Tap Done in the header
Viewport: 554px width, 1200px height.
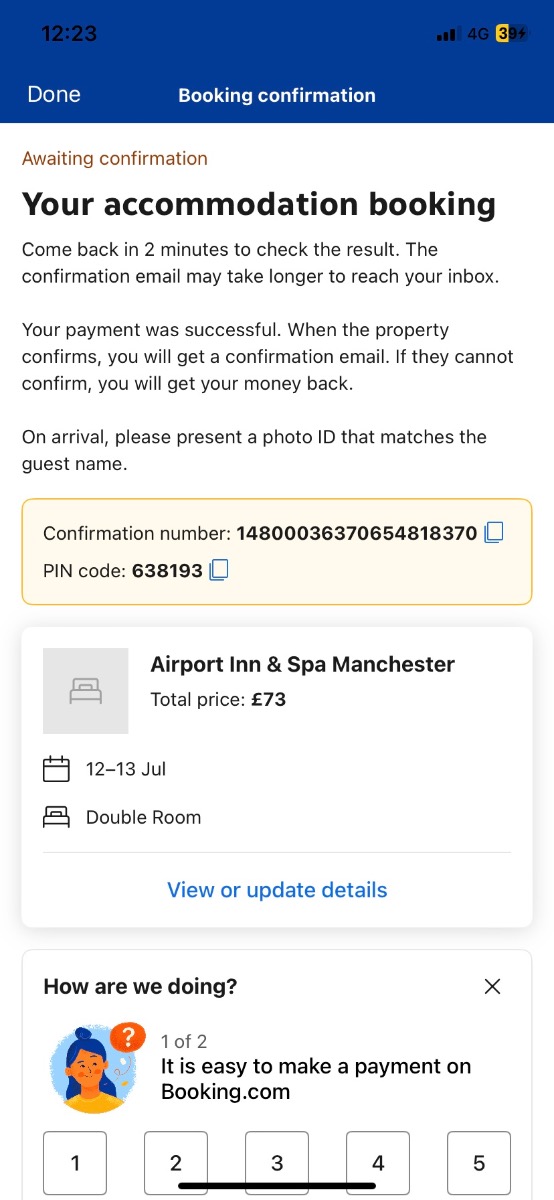54,94
